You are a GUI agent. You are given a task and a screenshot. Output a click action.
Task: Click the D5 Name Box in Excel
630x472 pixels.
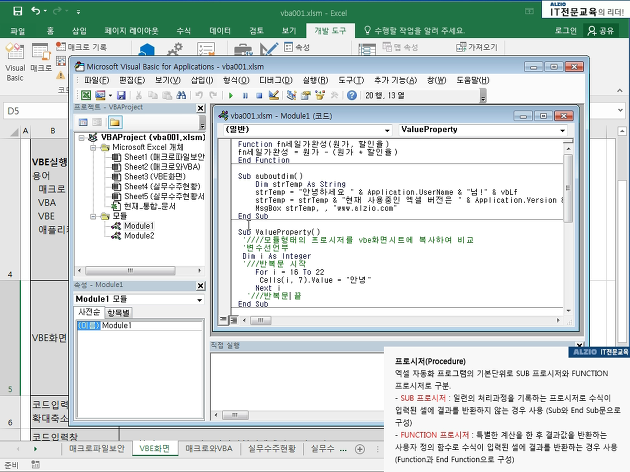point(35,111)
